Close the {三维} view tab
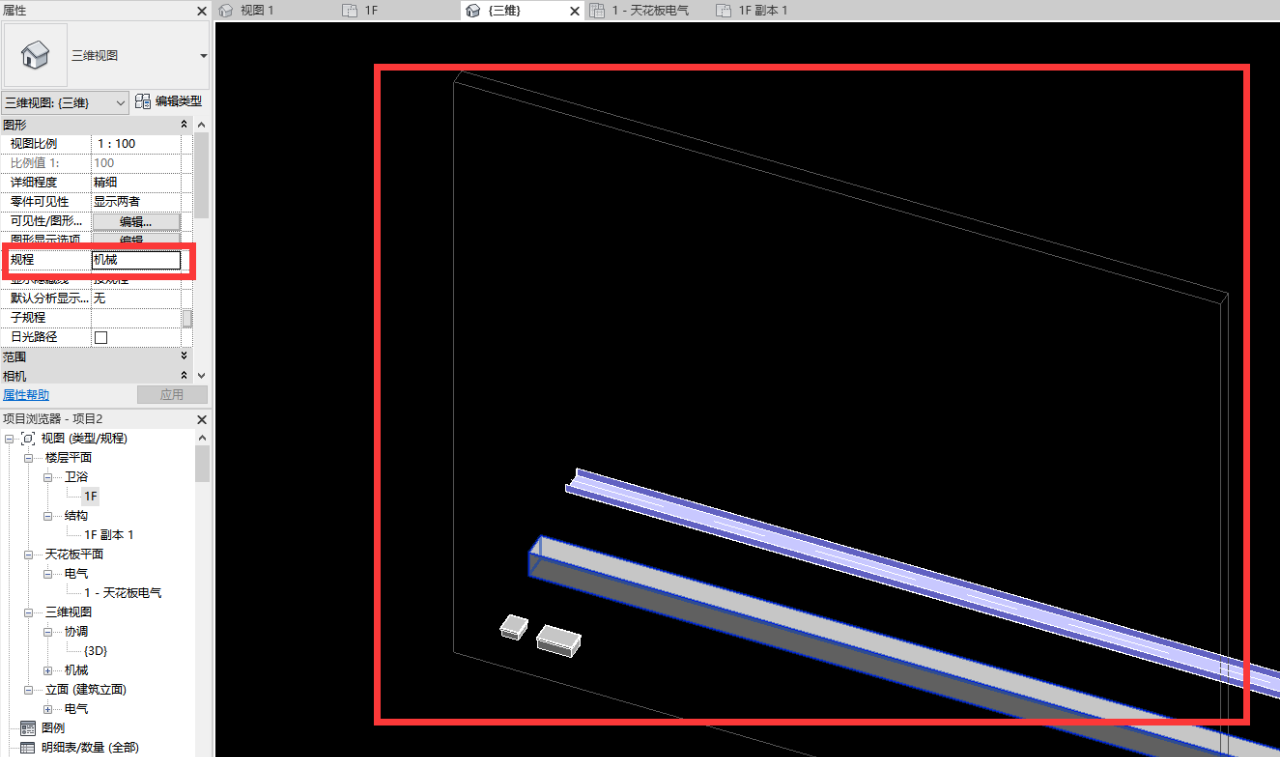Viewport: 1280px width, 757px height. [574, 10]
